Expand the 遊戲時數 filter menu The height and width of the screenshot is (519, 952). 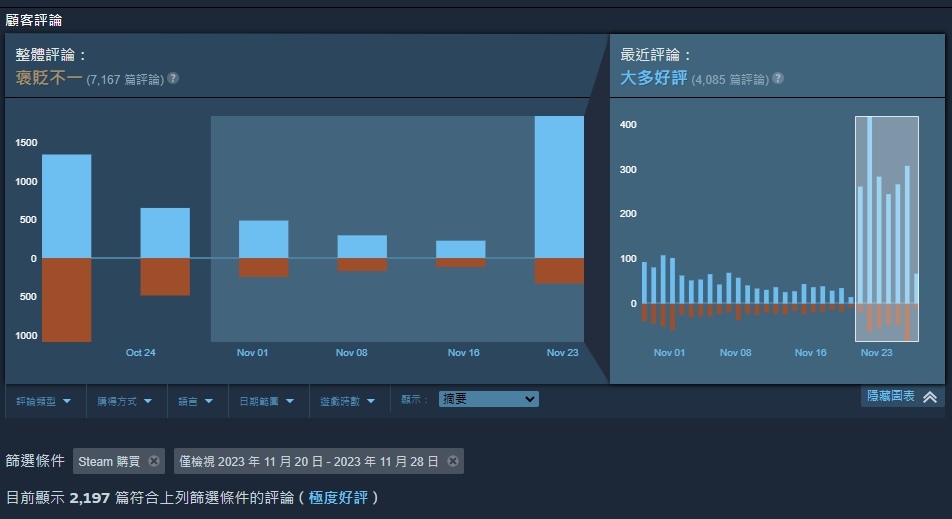(347, 401)
